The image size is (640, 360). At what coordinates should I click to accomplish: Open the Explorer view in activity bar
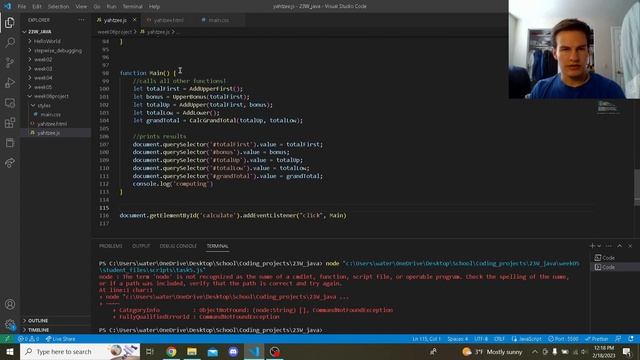pyautogui.click(x=10, y=22)
